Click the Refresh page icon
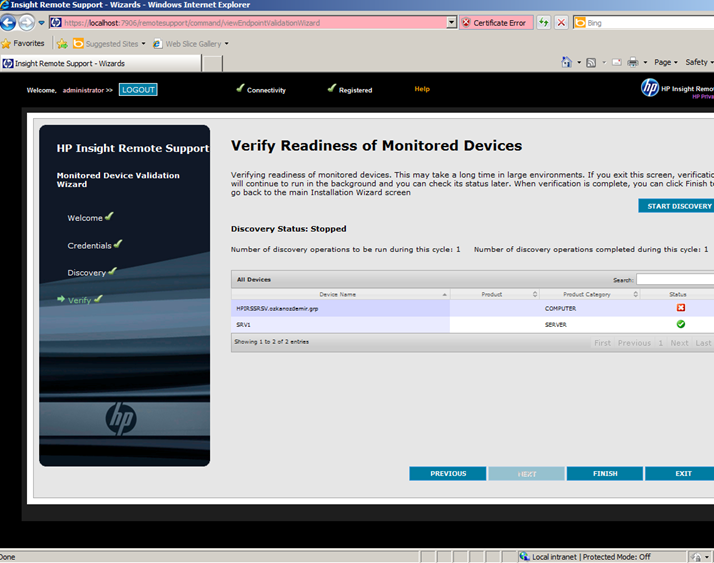714x563 pixels. 544,22
